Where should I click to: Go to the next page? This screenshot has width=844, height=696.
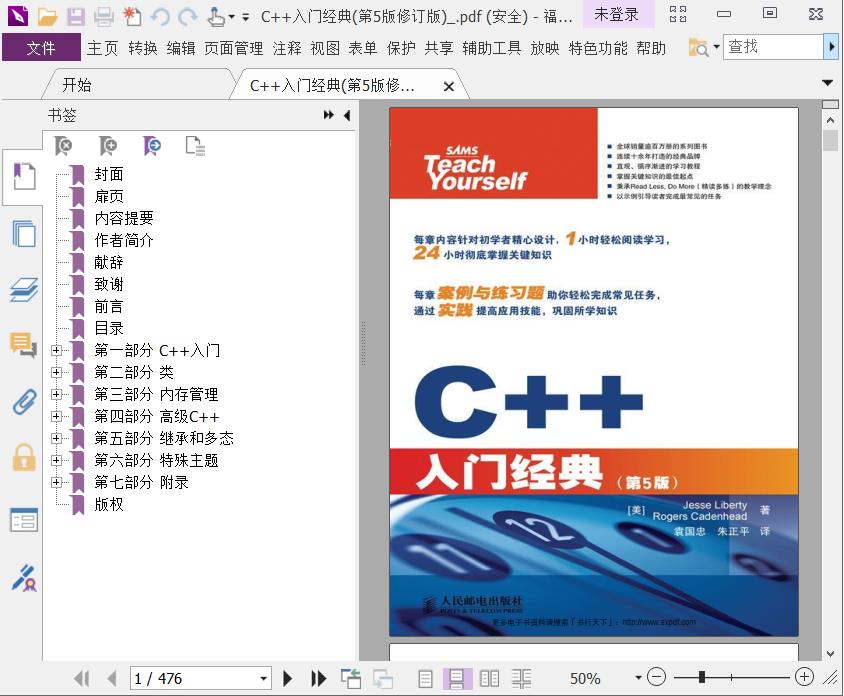(288, 679)
